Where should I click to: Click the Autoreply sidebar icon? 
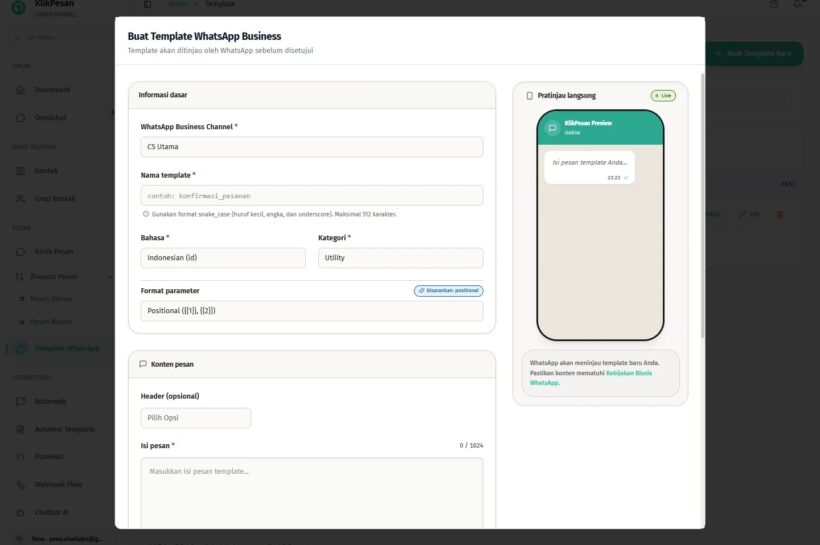coord(21,402)
